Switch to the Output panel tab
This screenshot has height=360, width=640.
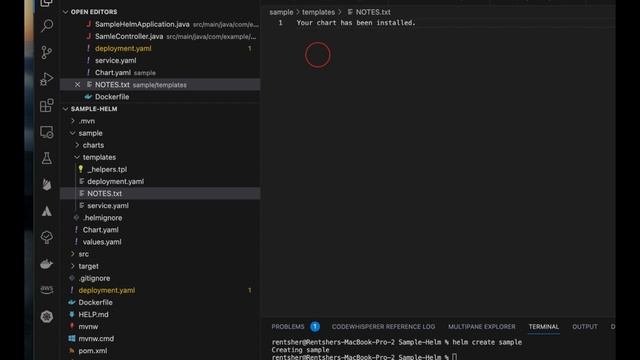click(584, 327)
